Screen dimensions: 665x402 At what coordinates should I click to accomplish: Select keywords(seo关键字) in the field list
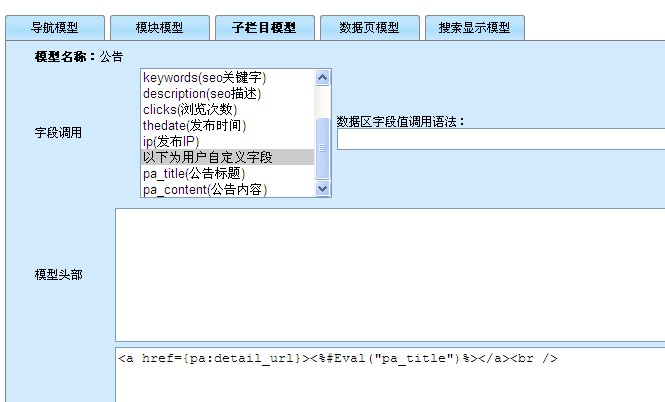click(204, 77)
